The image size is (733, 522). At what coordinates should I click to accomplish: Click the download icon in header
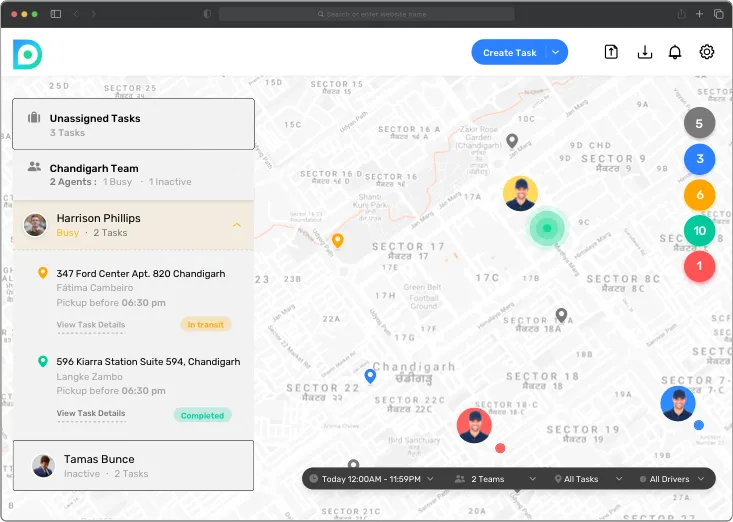[x=644, y=53]
